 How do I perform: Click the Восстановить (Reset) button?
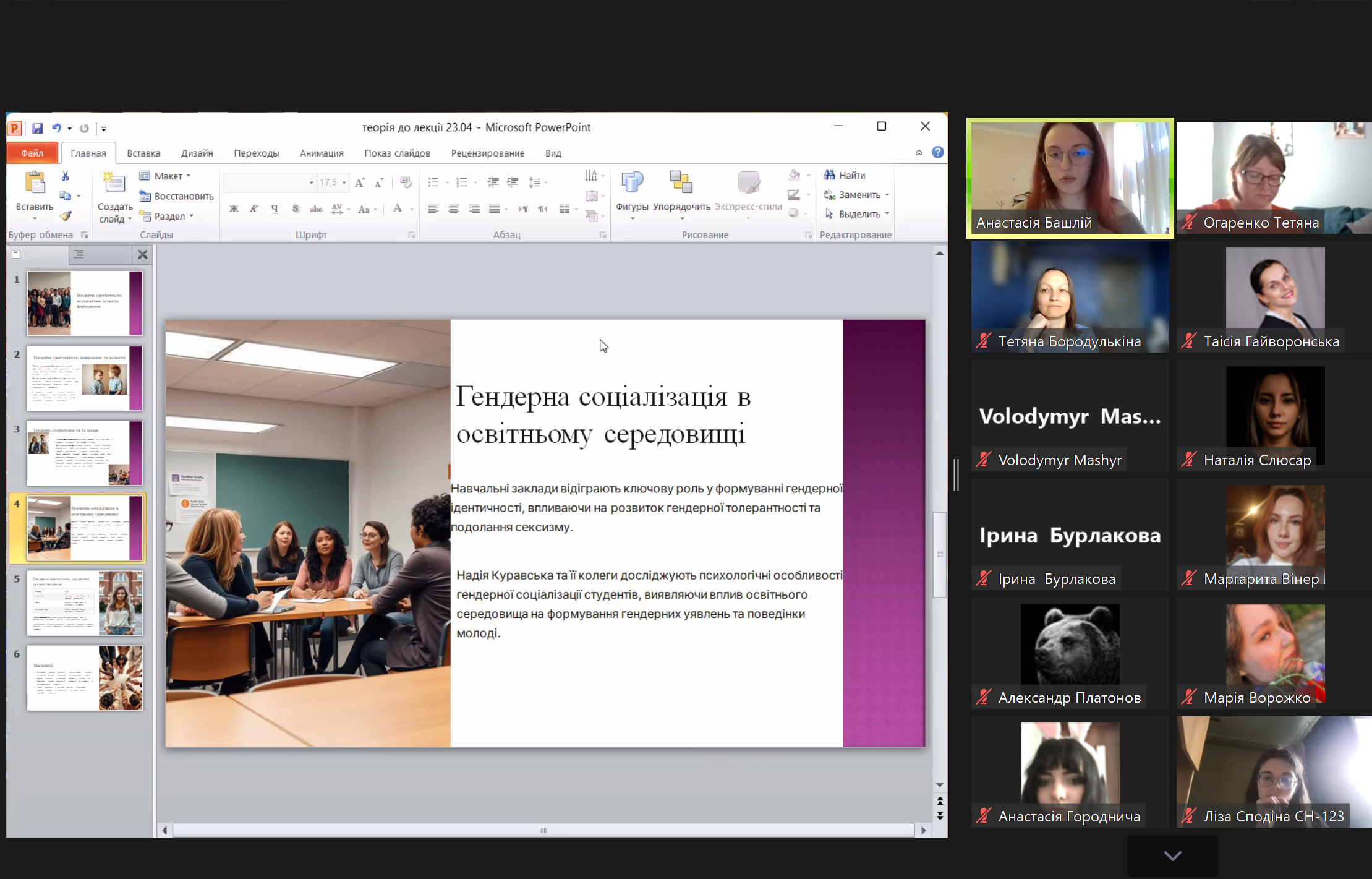tap(177, 196)
